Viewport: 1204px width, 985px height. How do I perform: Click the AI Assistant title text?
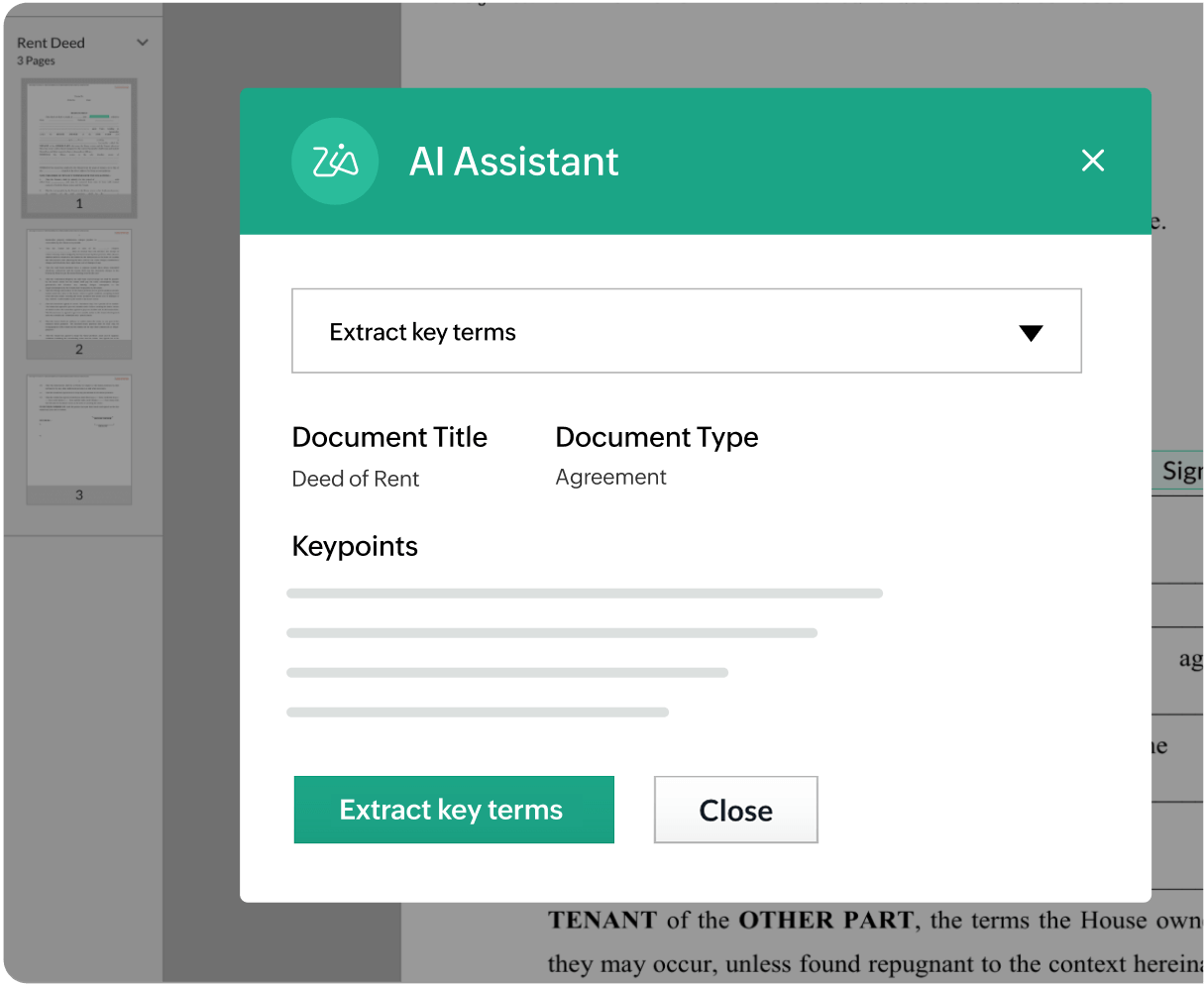[514, 162]
